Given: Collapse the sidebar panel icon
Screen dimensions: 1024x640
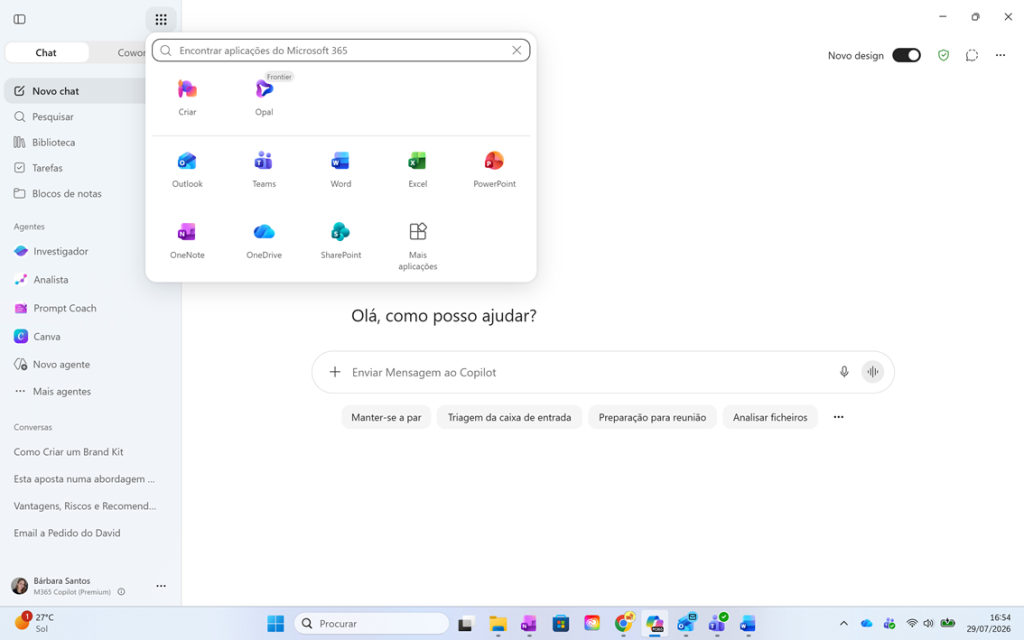Looking at the screenshot, I should (20, 19).
